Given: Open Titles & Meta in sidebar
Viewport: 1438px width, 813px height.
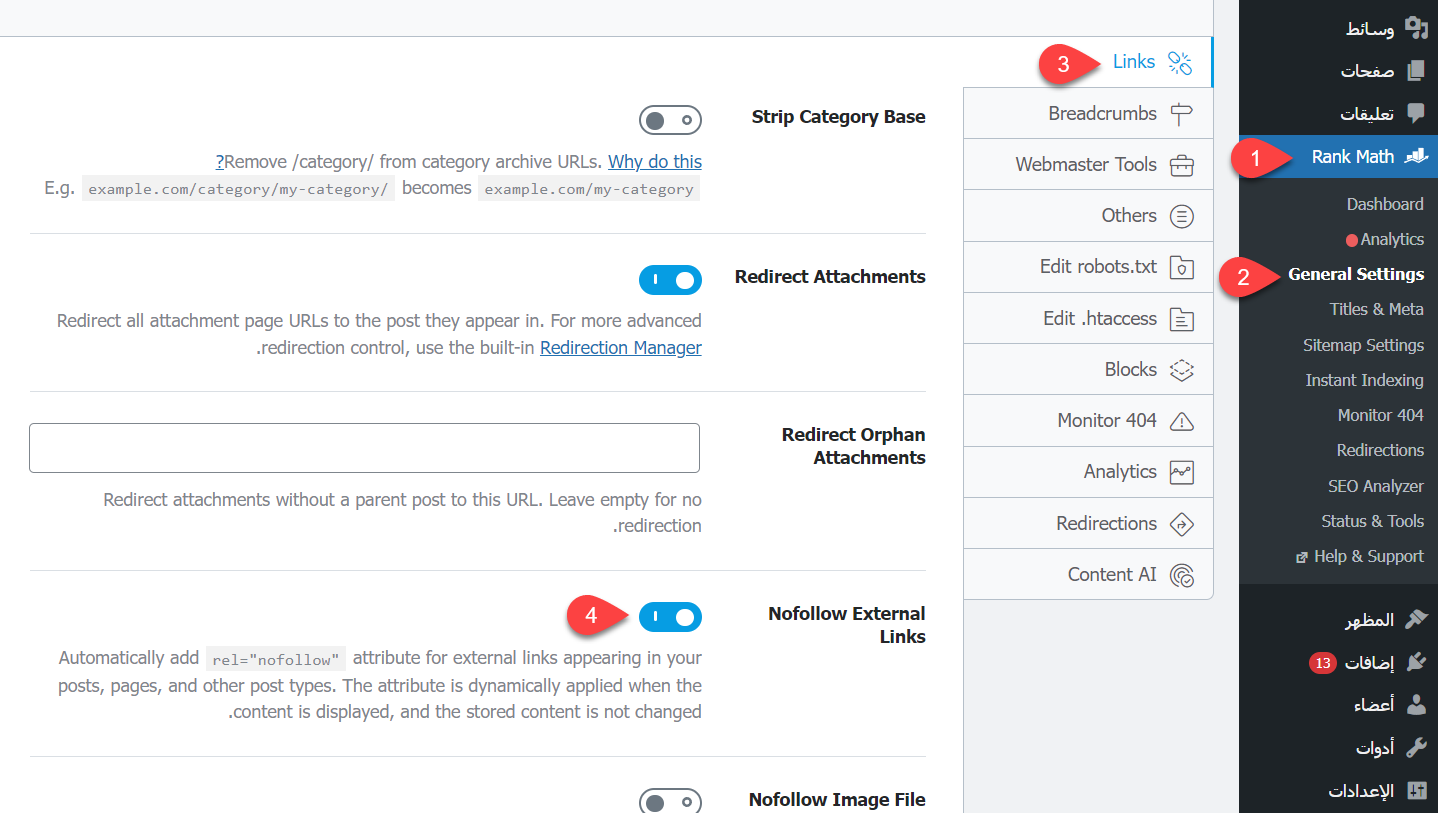Looking at the screenshot, I should coord(1376,309).
